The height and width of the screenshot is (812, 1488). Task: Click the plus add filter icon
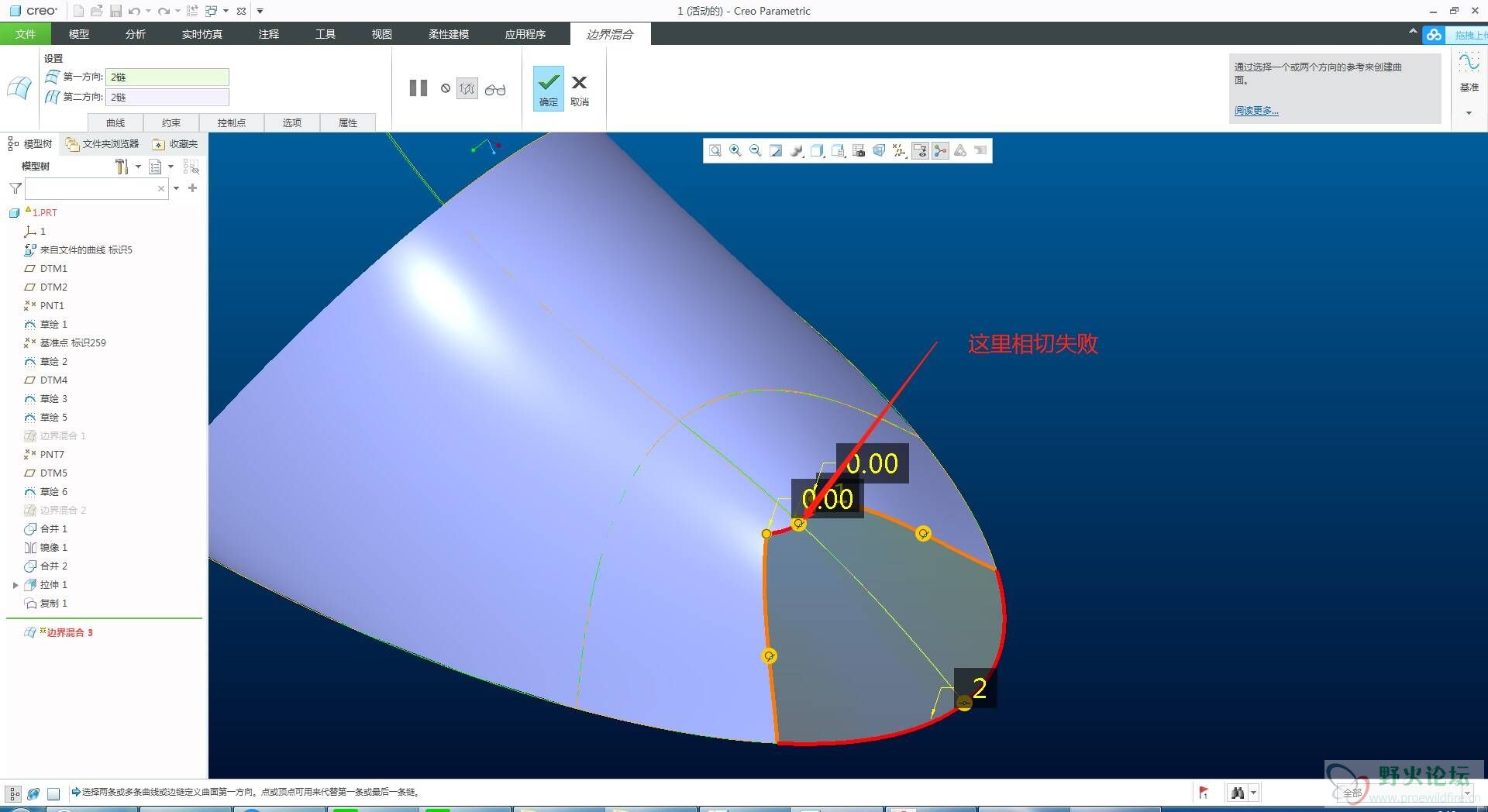tap(193, 188)
